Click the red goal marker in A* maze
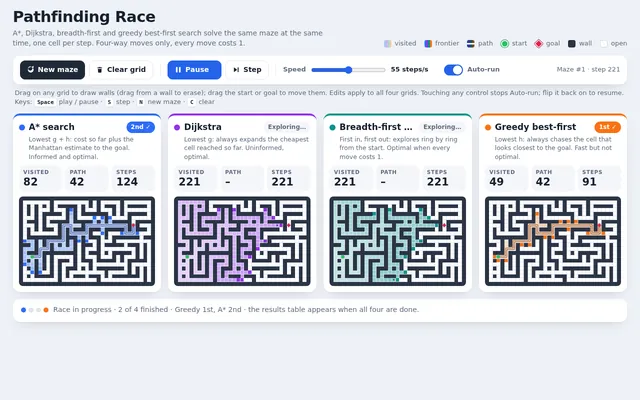The image size is (640, 400). [133, 225]
